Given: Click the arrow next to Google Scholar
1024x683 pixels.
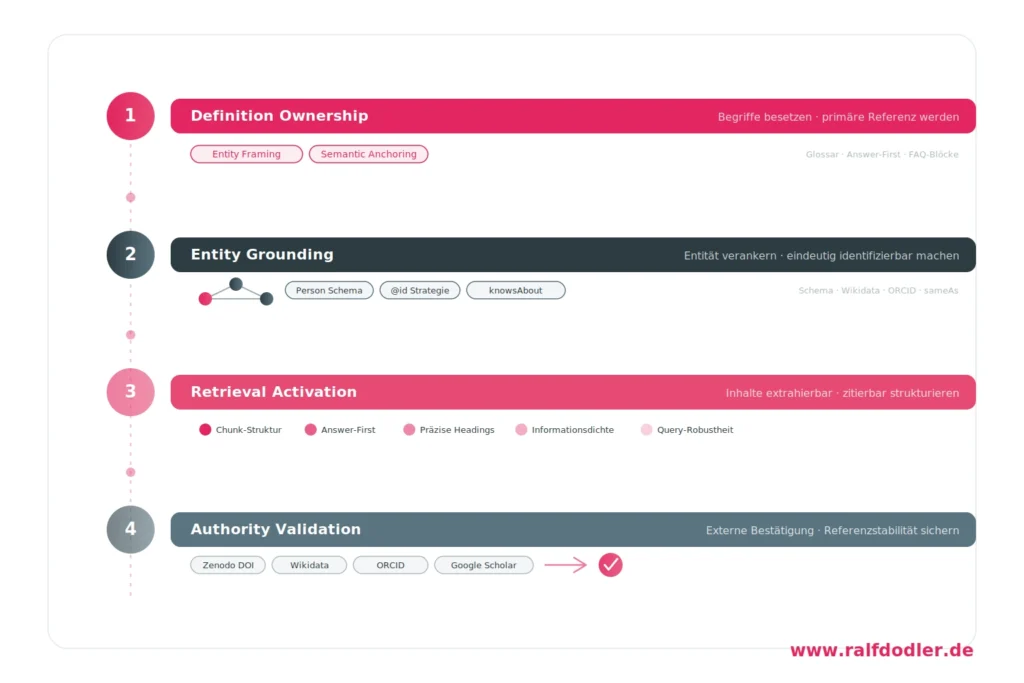Looking at the screenshot, I should [x=566, y=565].
